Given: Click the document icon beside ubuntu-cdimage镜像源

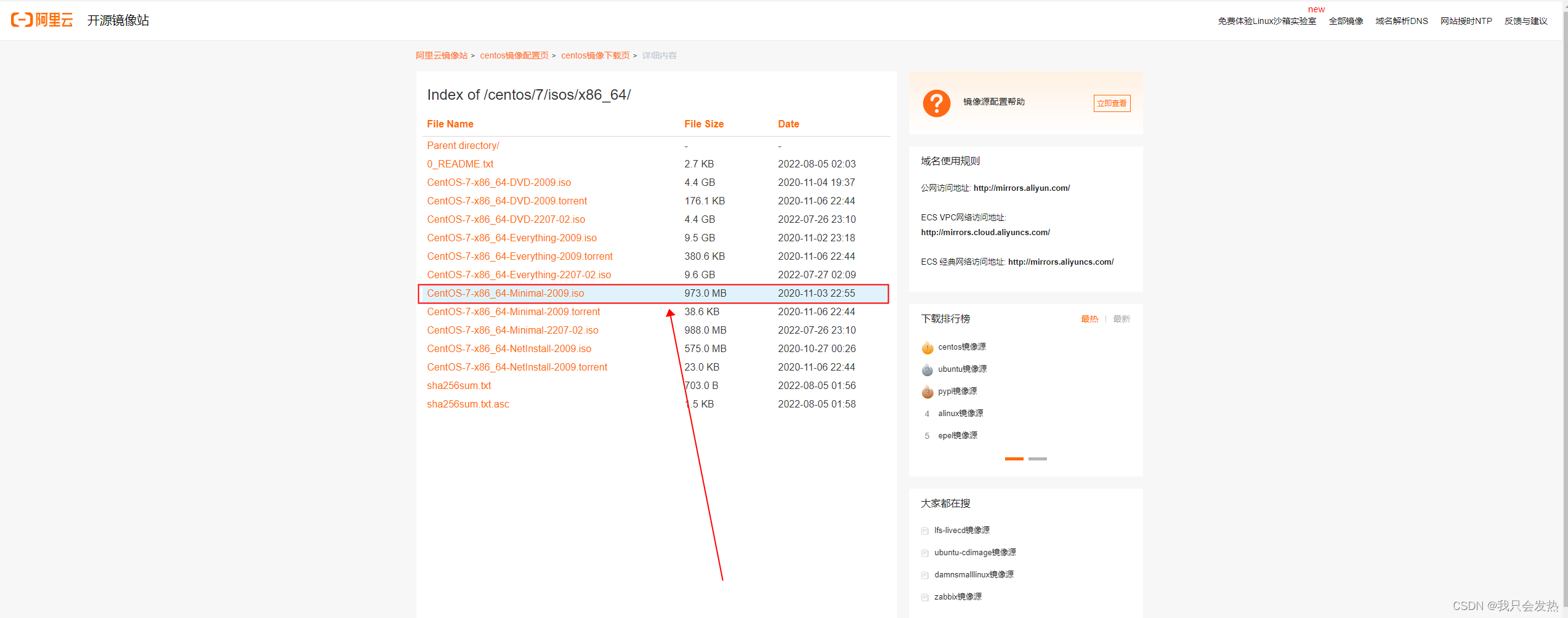Looking at the screenshot, I should (924, 553).
